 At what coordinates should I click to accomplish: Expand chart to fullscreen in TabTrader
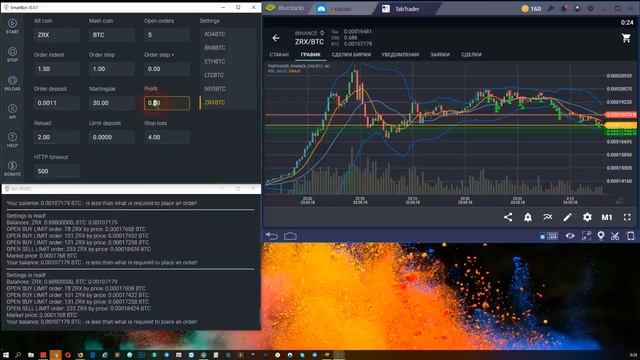[x=627, y=217]
